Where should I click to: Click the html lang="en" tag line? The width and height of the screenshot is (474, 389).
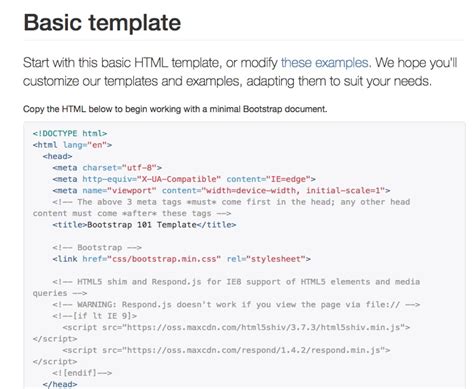[x=72, y=145]
